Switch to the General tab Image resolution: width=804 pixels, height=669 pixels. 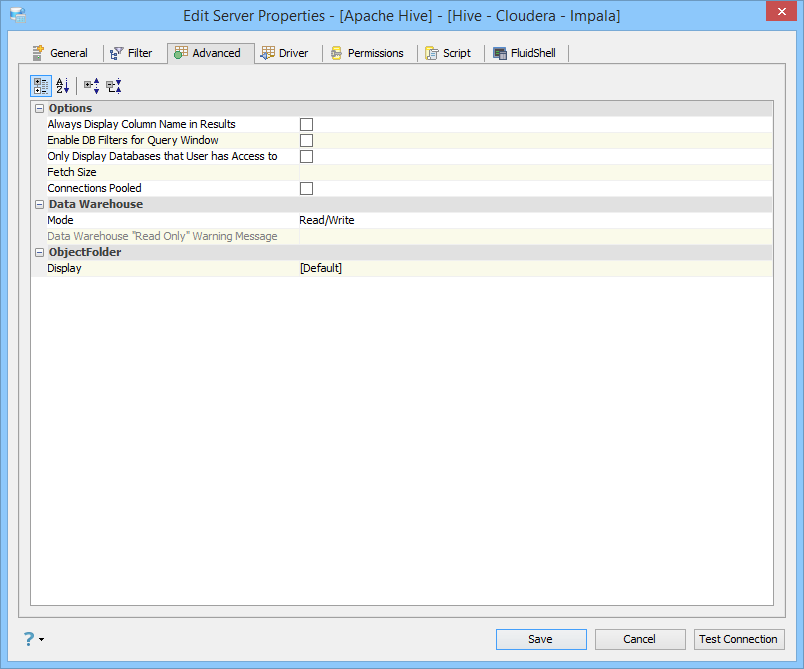(60, 53)
